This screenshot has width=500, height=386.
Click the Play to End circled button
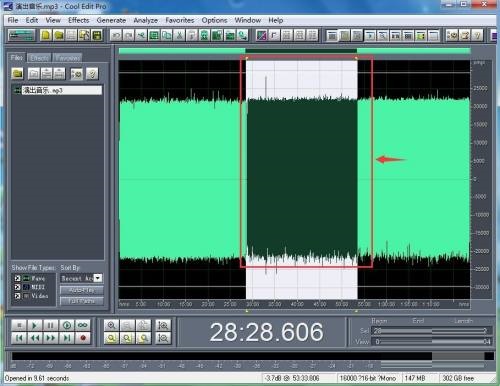coord(67,325)
